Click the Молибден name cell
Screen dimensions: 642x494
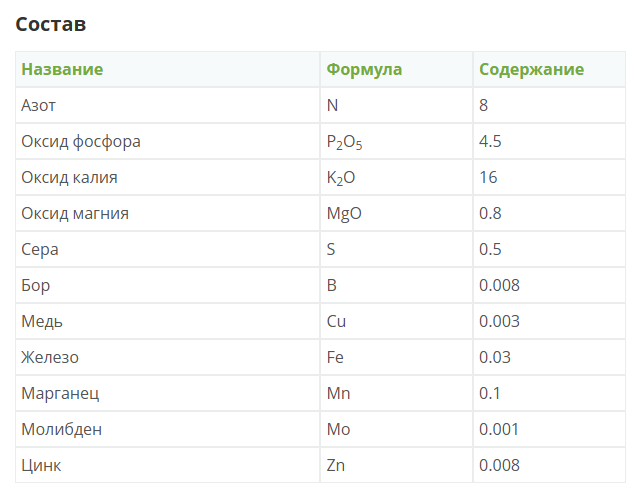62,429
